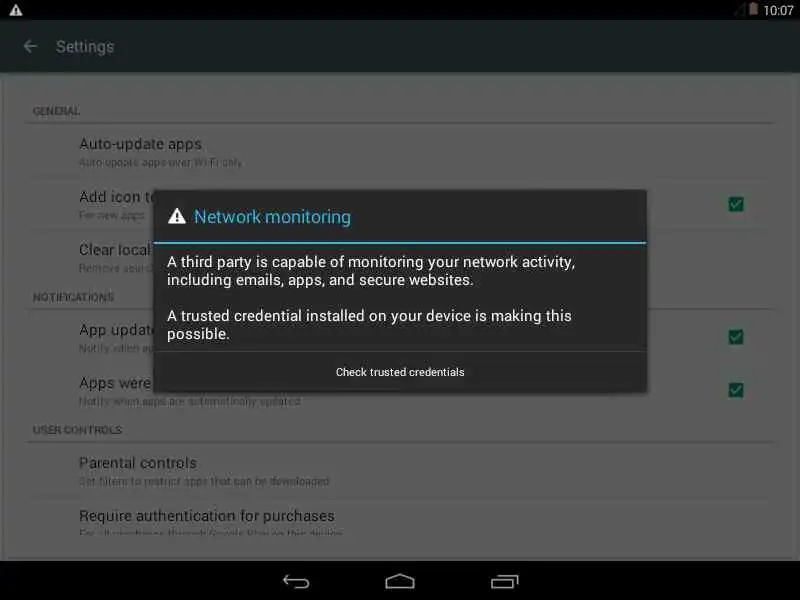Tap the Android home navigation button
The image size is (800, 600).
click(x=400, y=581)
